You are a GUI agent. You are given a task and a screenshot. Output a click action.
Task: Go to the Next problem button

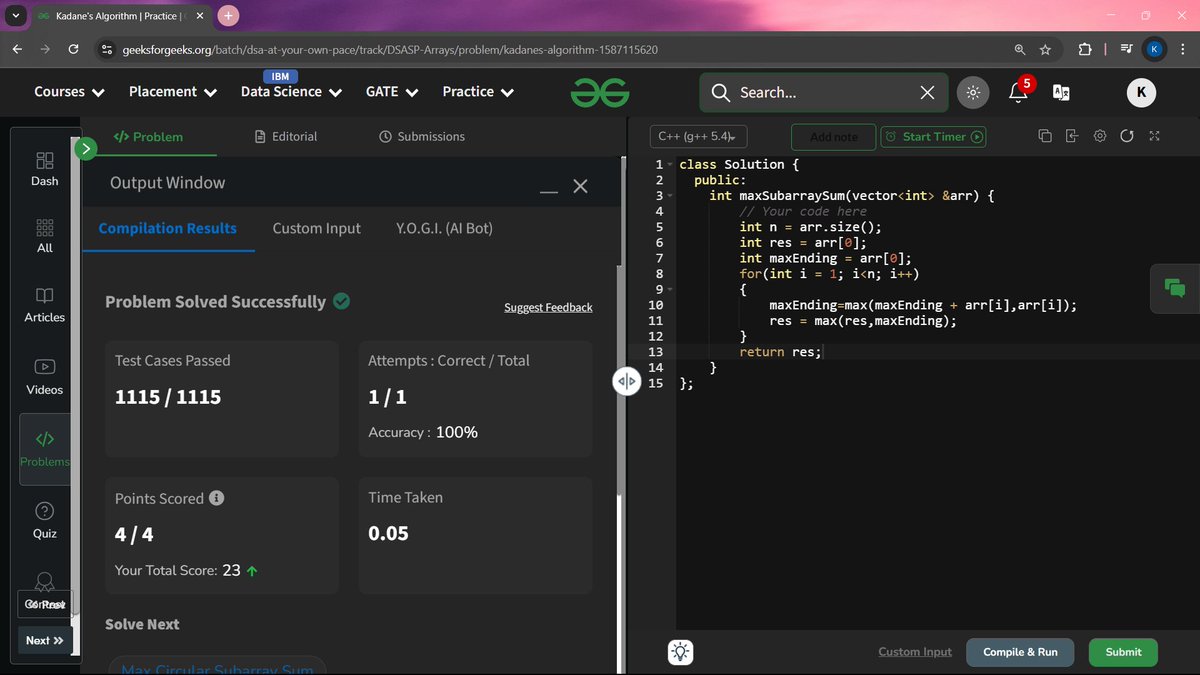[x=45, y=640]
